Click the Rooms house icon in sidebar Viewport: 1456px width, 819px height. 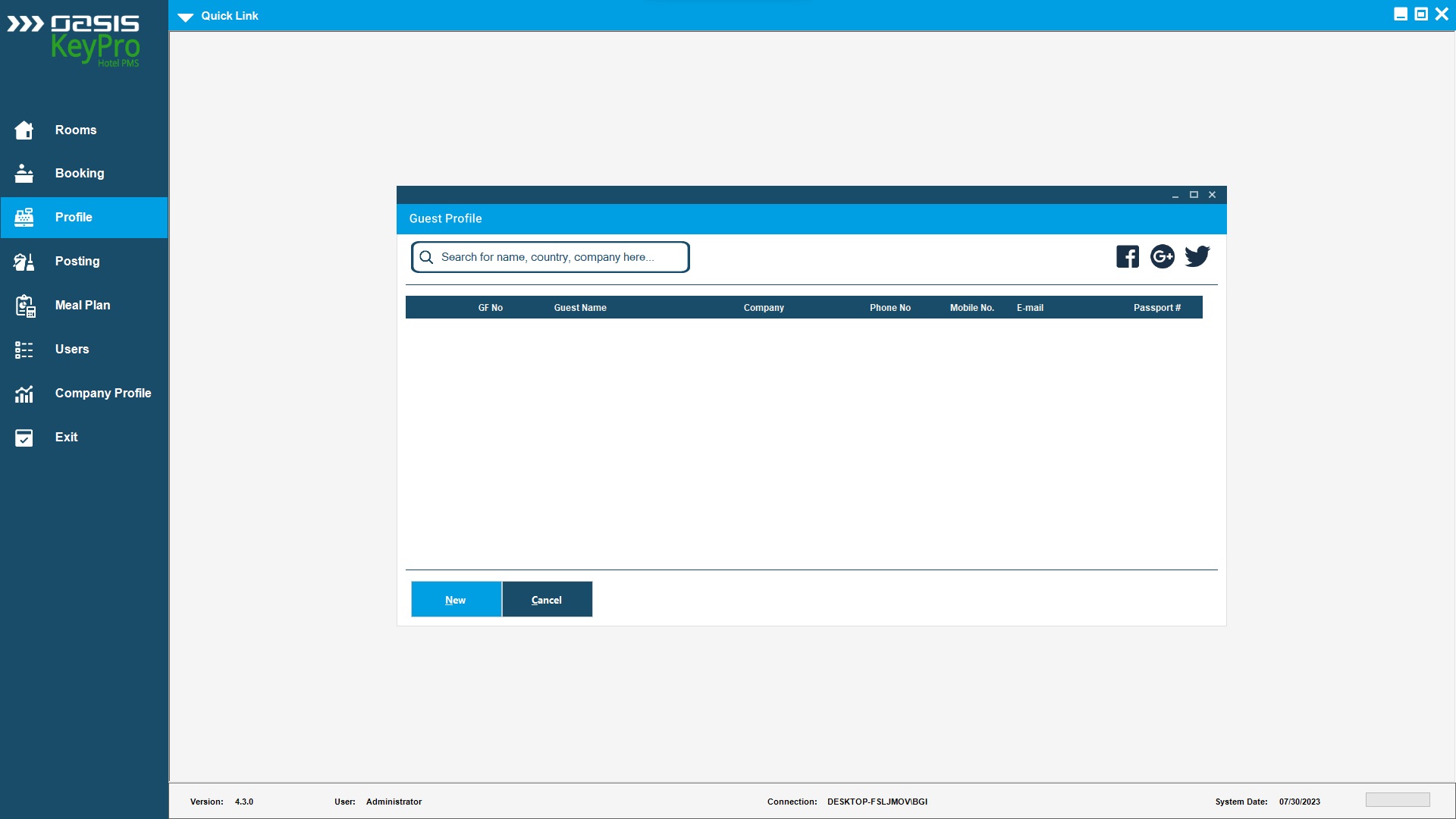click(24, 130)
